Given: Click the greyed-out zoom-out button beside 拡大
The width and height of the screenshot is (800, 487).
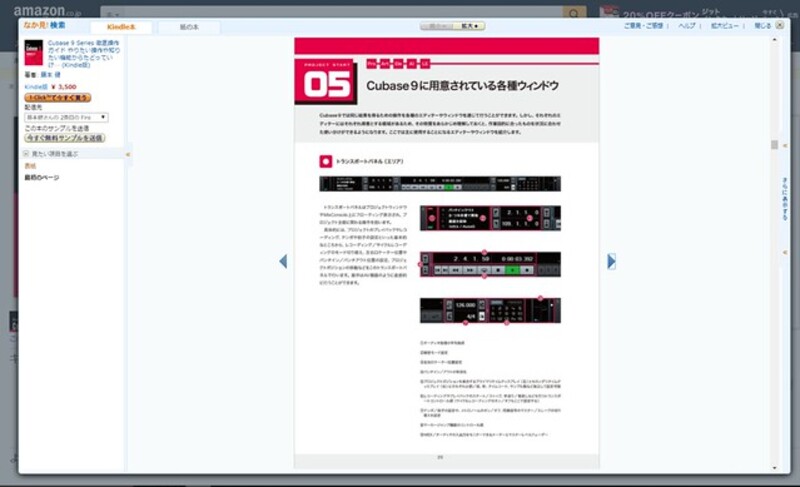Looking at the screenshot, I should (437, 26).
